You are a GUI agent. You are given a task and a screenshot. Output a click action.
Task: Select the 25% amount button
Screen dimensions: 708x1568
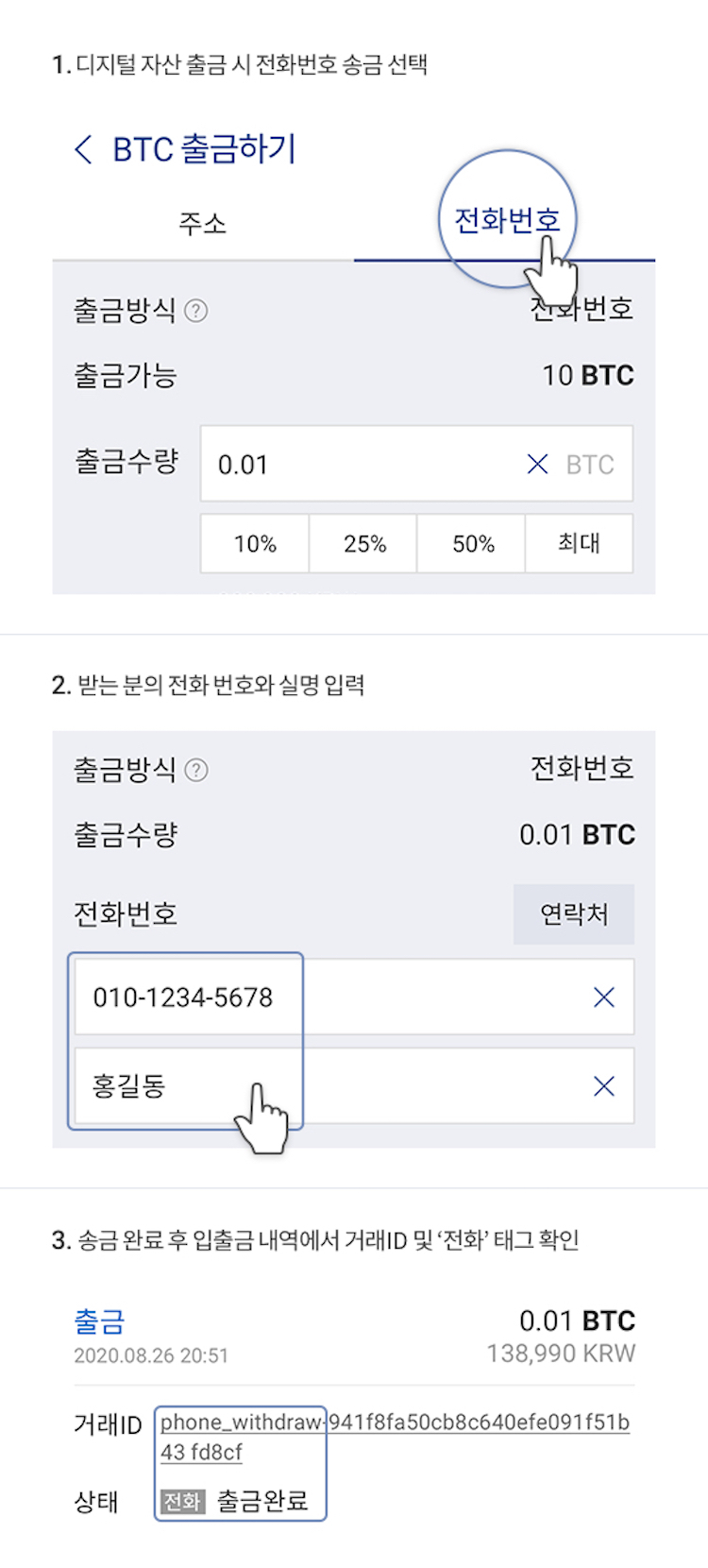click(364, 544)
